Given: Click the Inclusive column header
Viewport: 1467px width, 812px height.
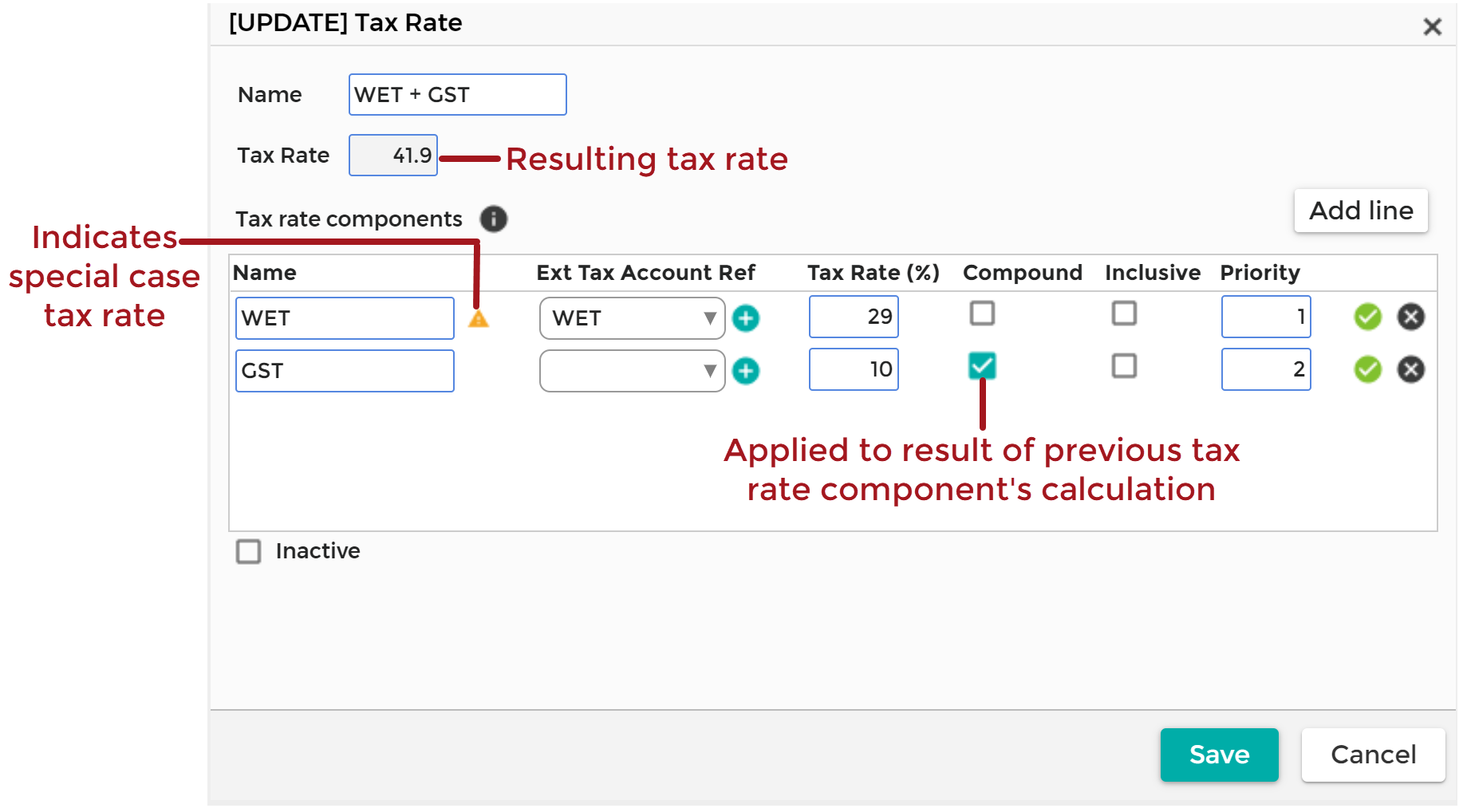Looking at the screenshot, I should click(x=1153, y=273).
